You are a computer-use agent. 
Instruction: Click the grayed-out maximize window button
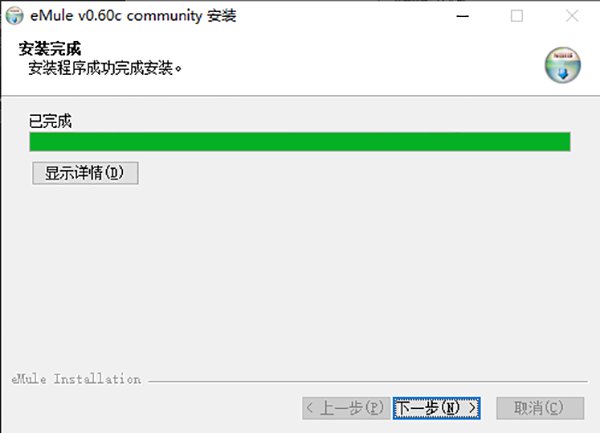tap(517, 16)
